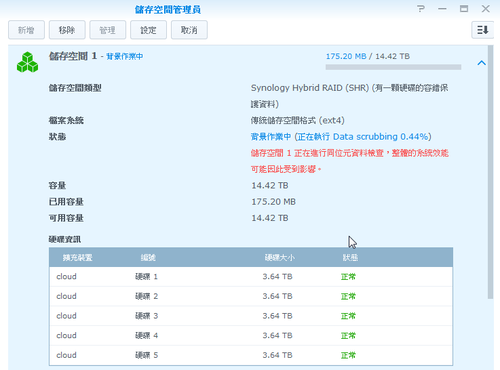Click the Synology Hybrid RAID (SHR) text
The width and height of the screenshot is (500, 370).
[x=310, y=88]
